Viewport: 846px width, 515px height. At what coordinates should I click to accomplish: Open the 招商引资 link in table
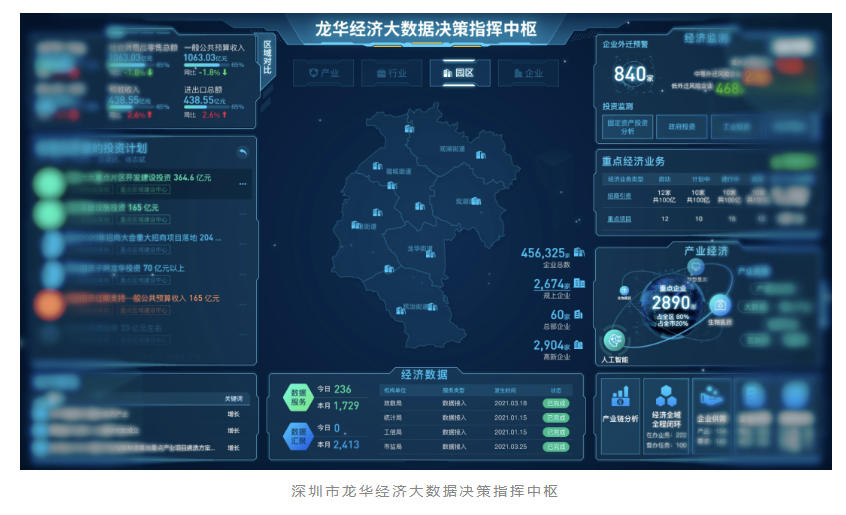pos(620,195)
